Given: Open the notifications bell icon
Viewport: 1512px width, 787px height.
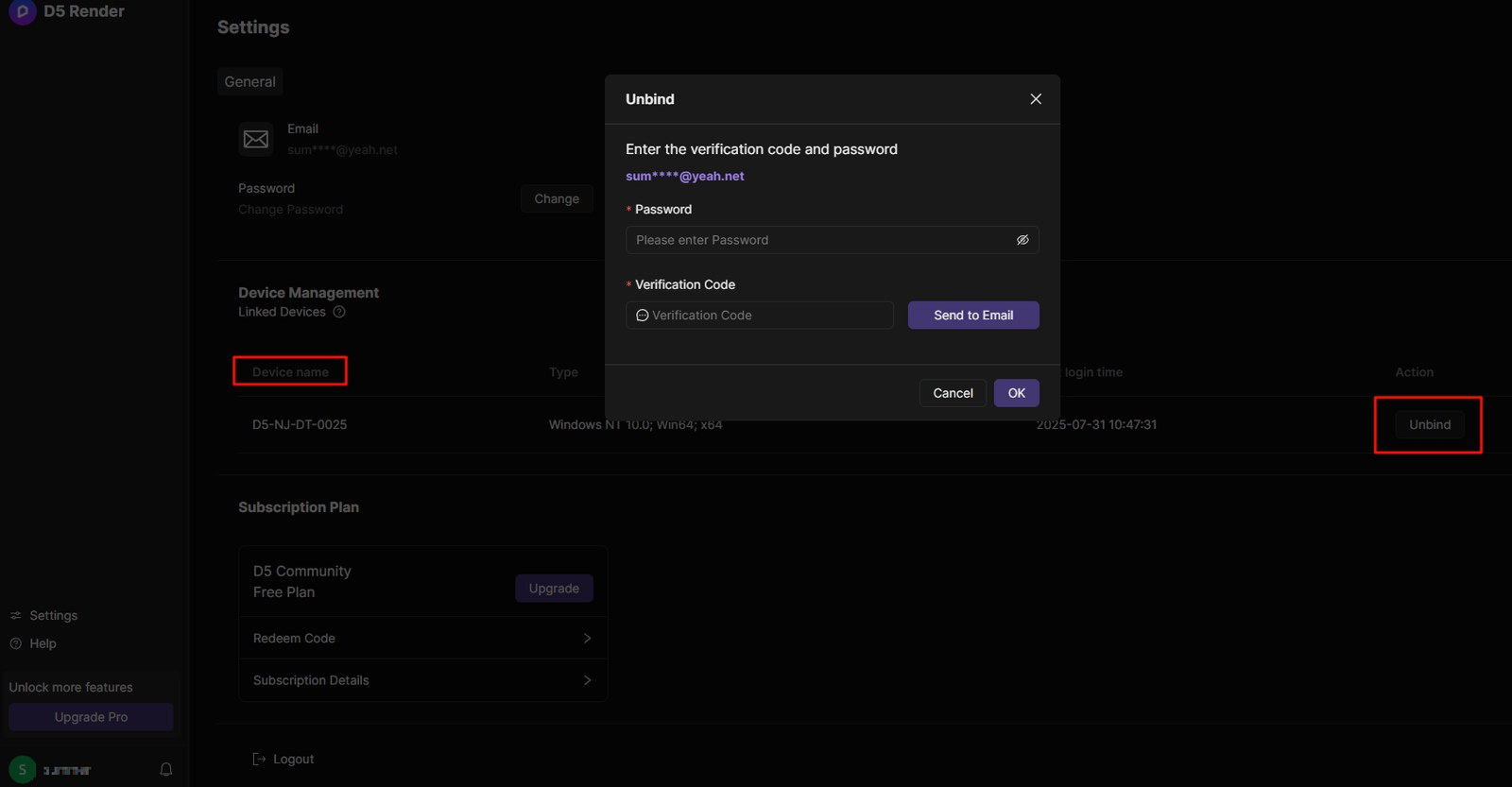Looking at the screenshot, I should click(x=166, y=770).
